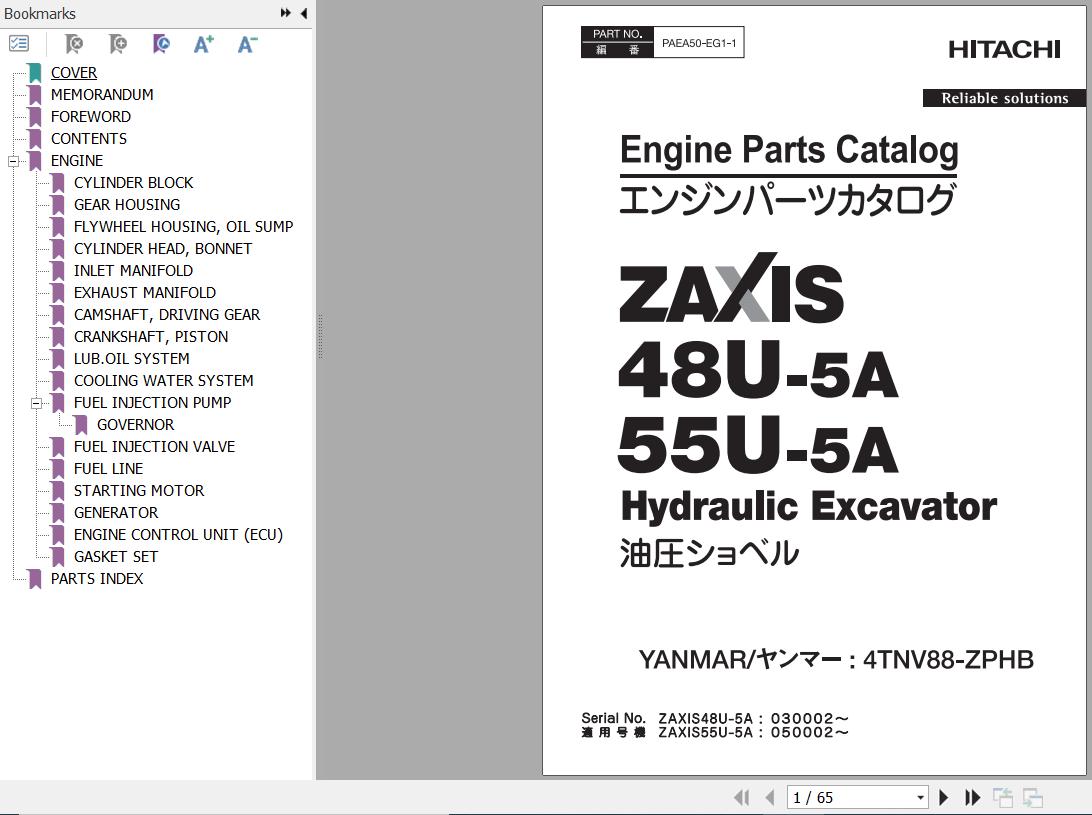The height and width of the screenshot is (815, 1092).
Task: Click the ZAXIS48U-5A serial number line
Action: pos(754,718)
